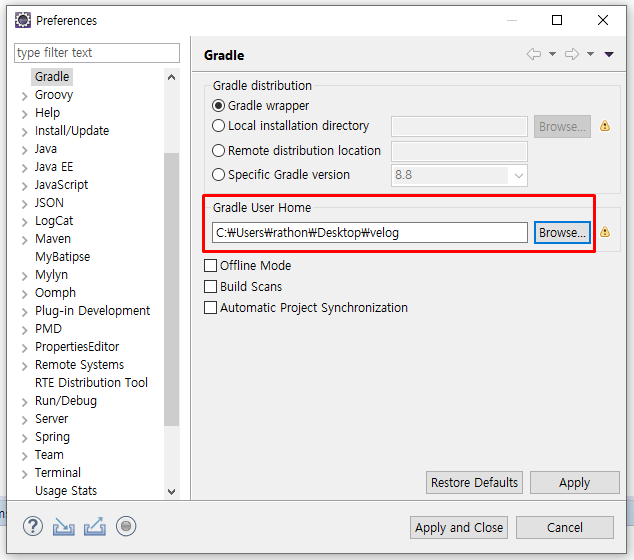Viewport: 634px width, 560px height.
Task: Select Usage Stats preference page
Action: pyautogui.click(x=66, y=490)
